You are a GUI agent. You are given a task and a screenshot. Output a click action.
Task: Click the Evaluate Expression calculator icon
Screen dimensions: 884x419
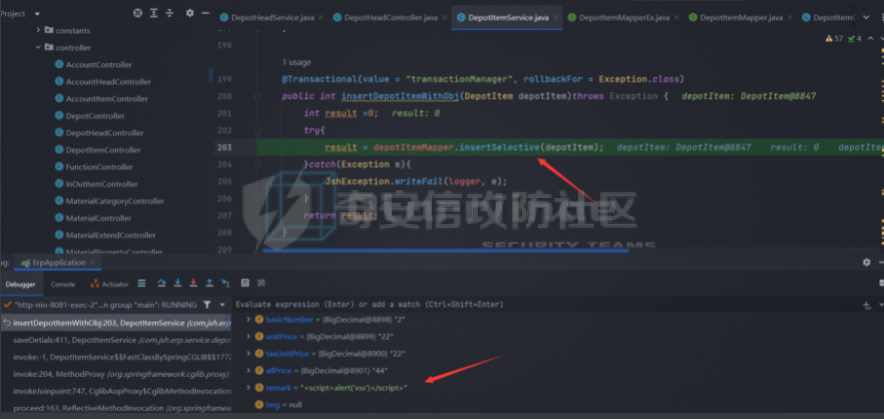coord(245,283)
